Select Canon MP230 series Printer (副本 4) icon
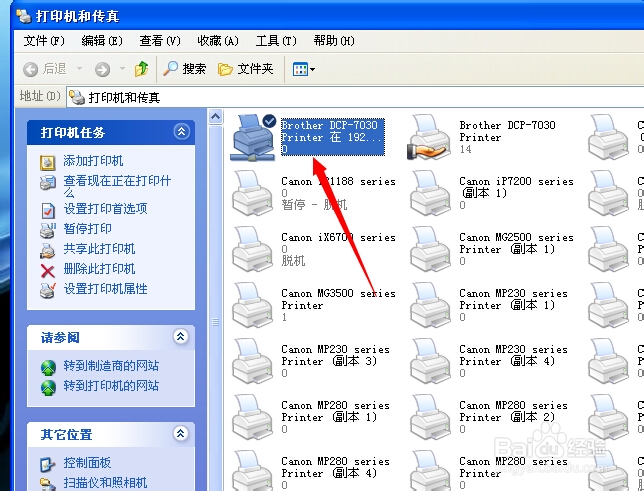This screenshot has height=491, width=644. [x=430, y=361]
